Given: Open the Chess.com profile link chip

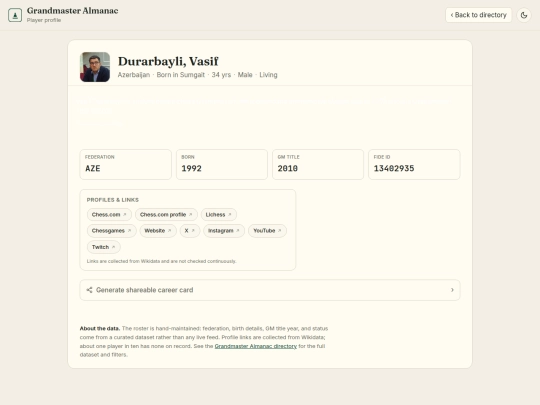Looking at the screenshot, I should pos(166,215).
